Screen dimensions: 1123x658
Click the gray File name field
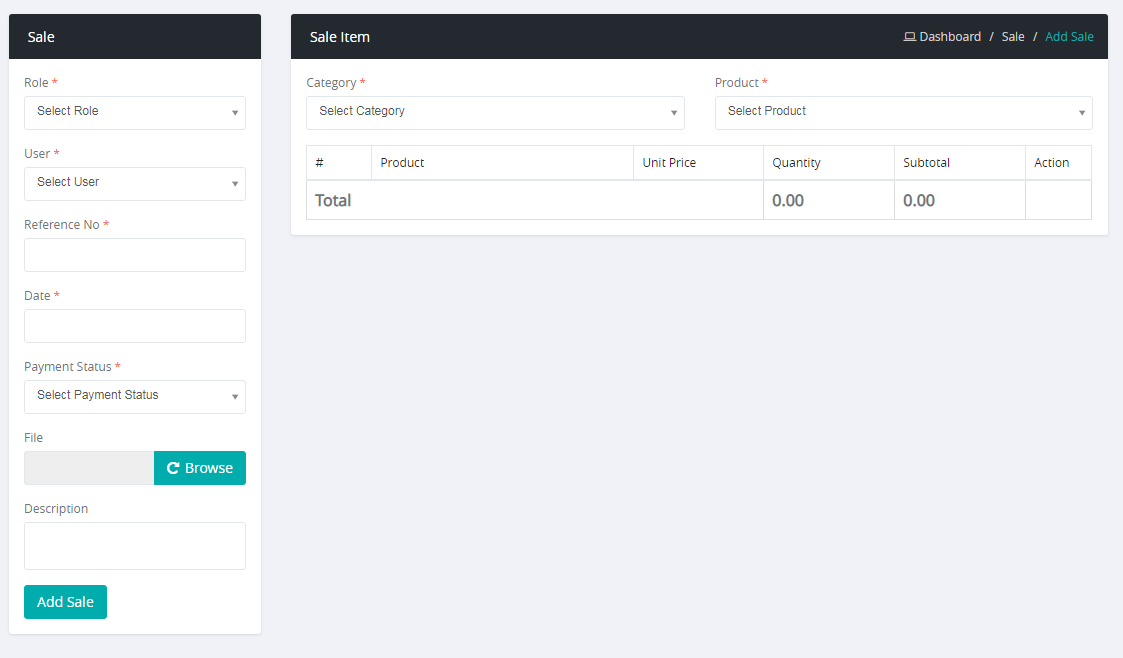pos(89,468)
